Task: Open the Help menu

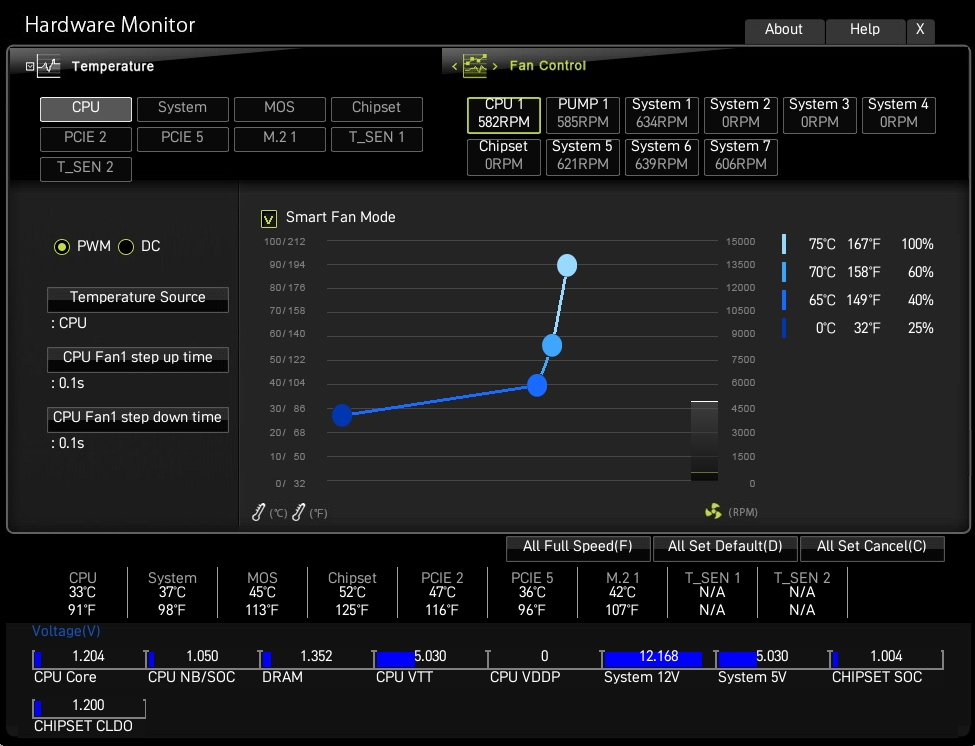Action: click(865, 30)
